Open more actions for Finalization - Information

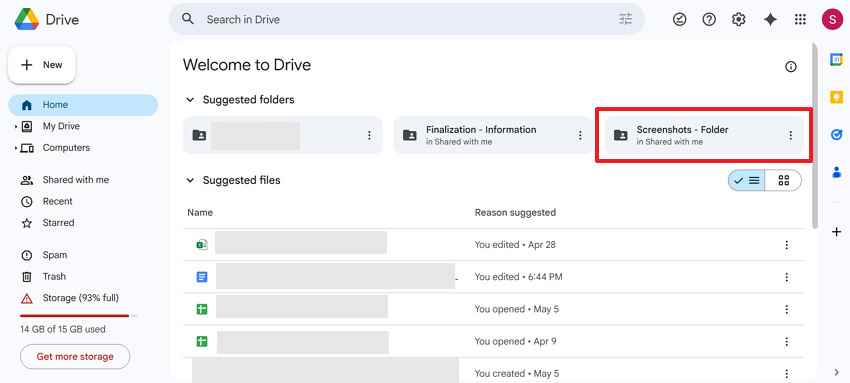[x=580, y=135]
